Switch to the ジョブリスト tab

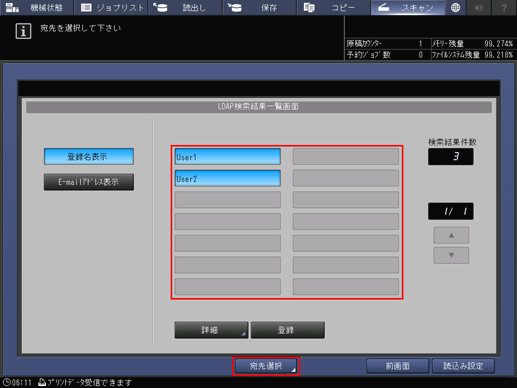tap(111, 7)
